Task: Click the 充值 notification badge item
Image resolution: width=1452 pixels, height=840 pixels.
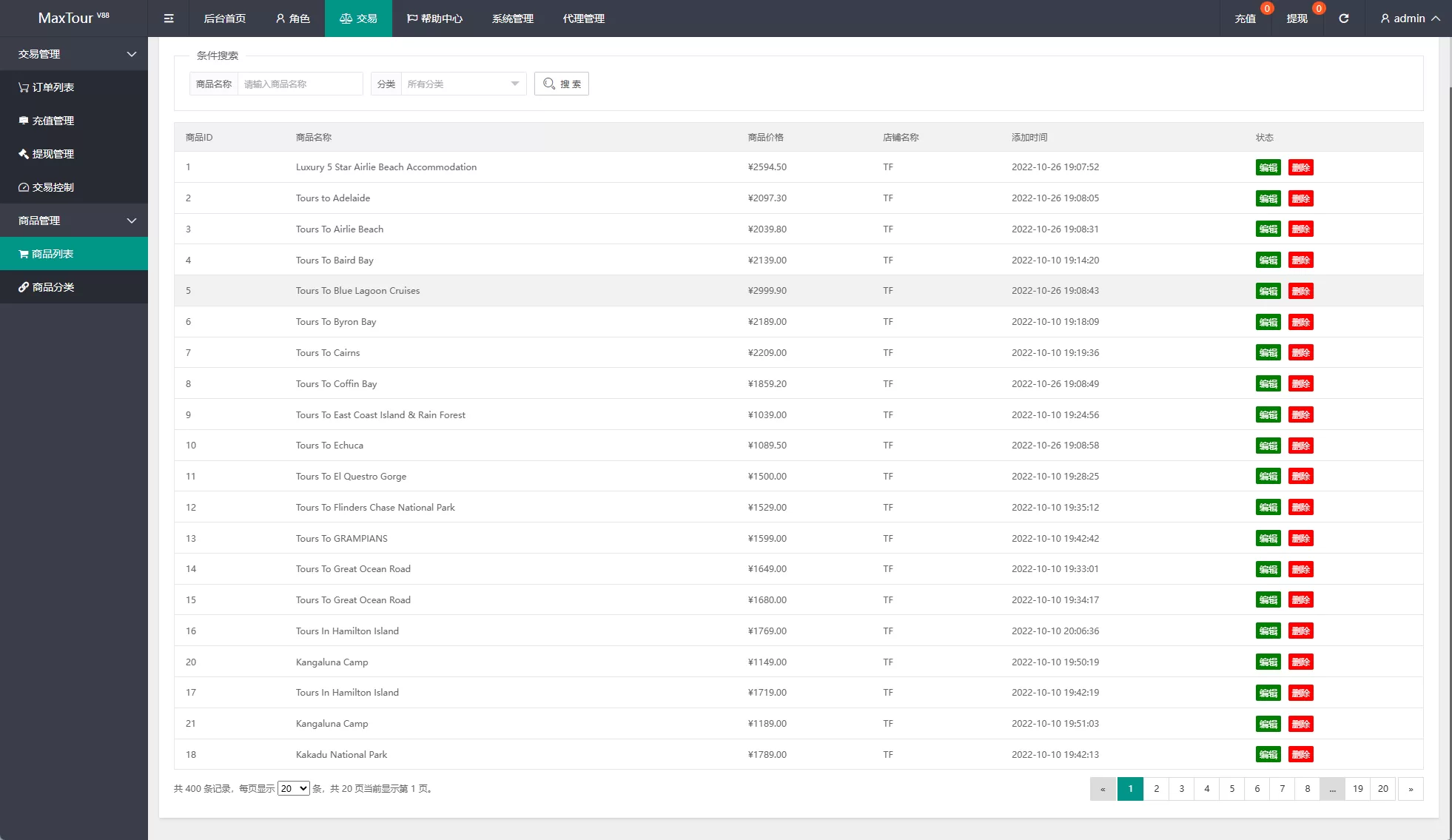Action: (x=1246, y=19)
